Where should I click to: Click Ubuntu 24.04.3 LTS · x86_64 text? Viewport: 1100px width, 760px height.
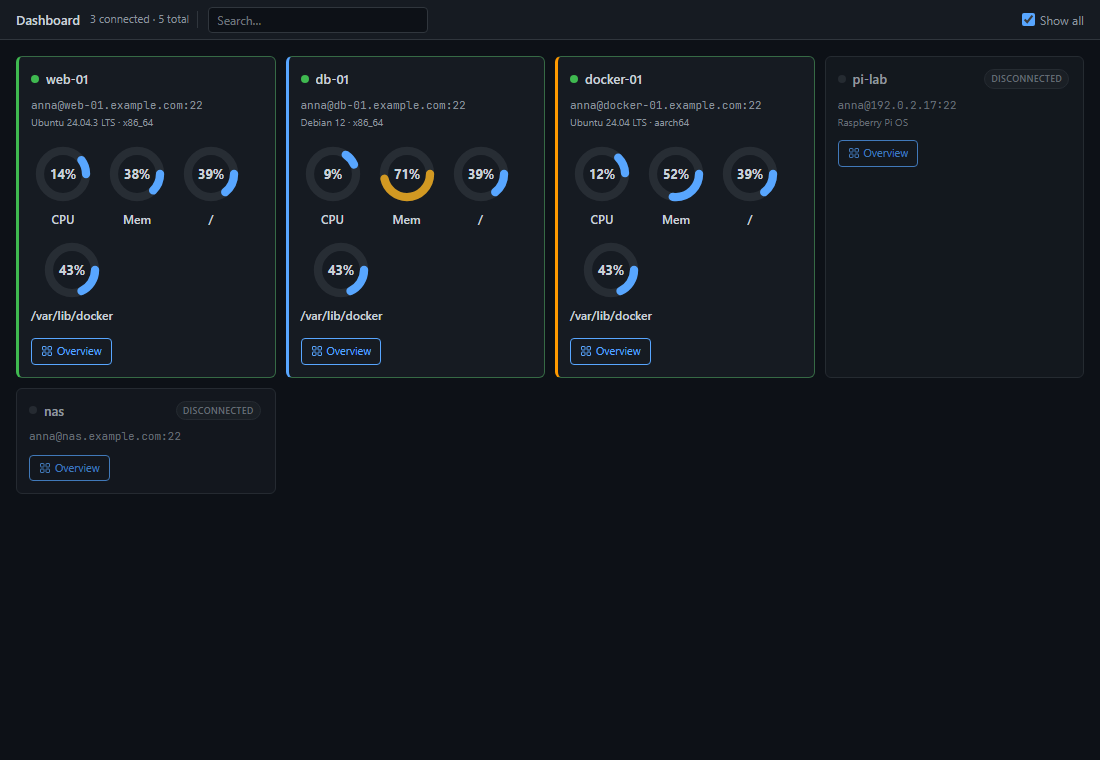(92, 123)
